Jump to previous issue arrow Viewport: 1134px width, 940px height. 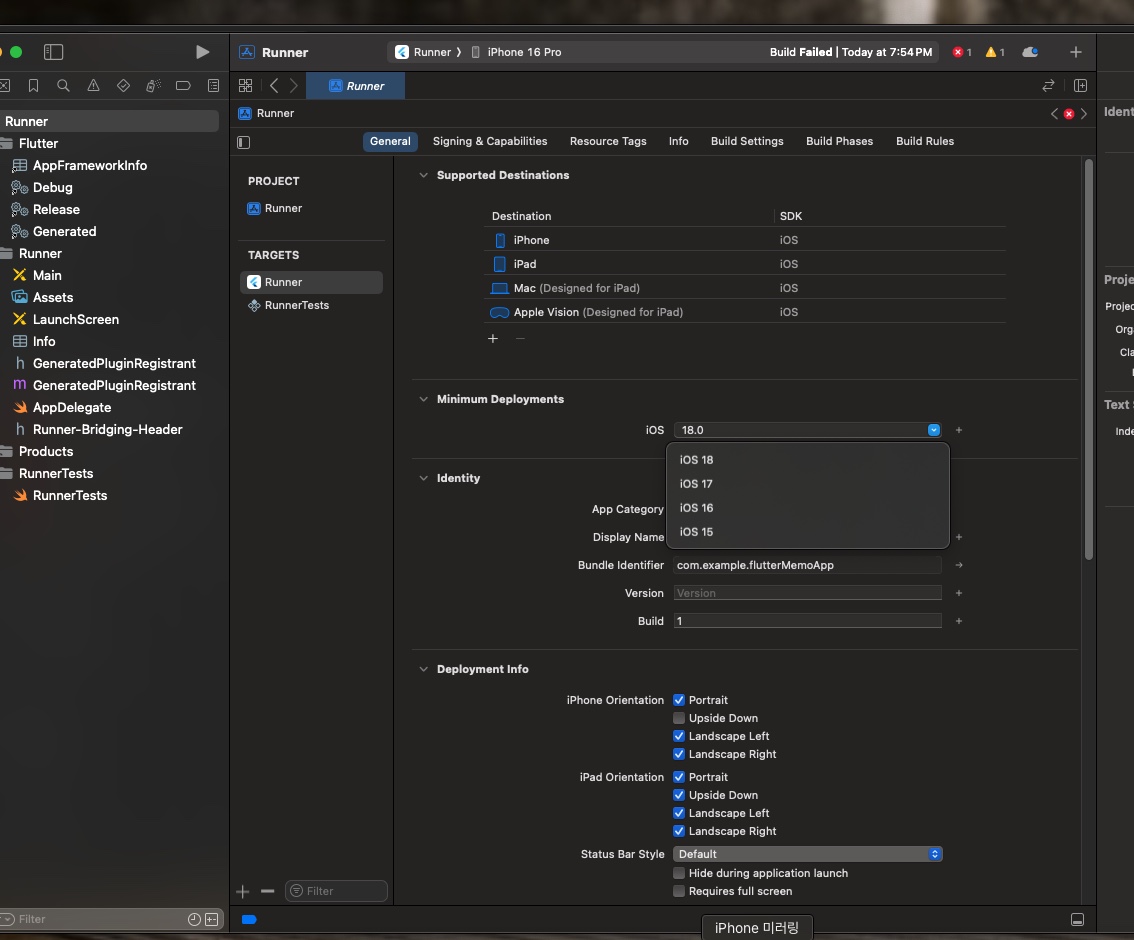pos(1054,114)
